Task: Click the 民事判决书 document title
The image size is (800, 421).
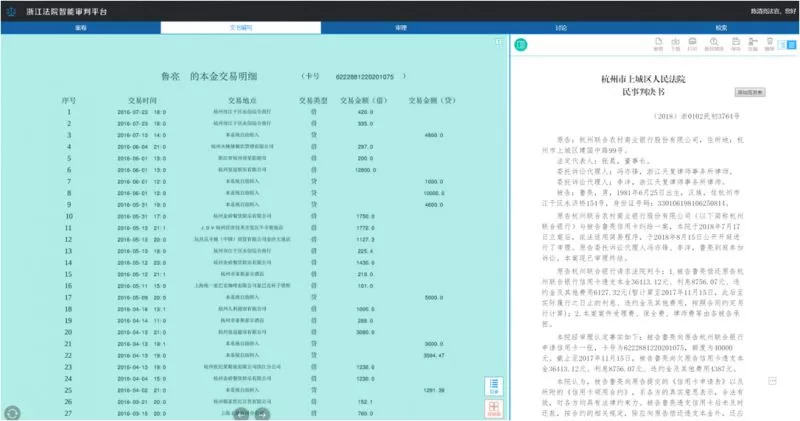Action: [x=643, y=92]
